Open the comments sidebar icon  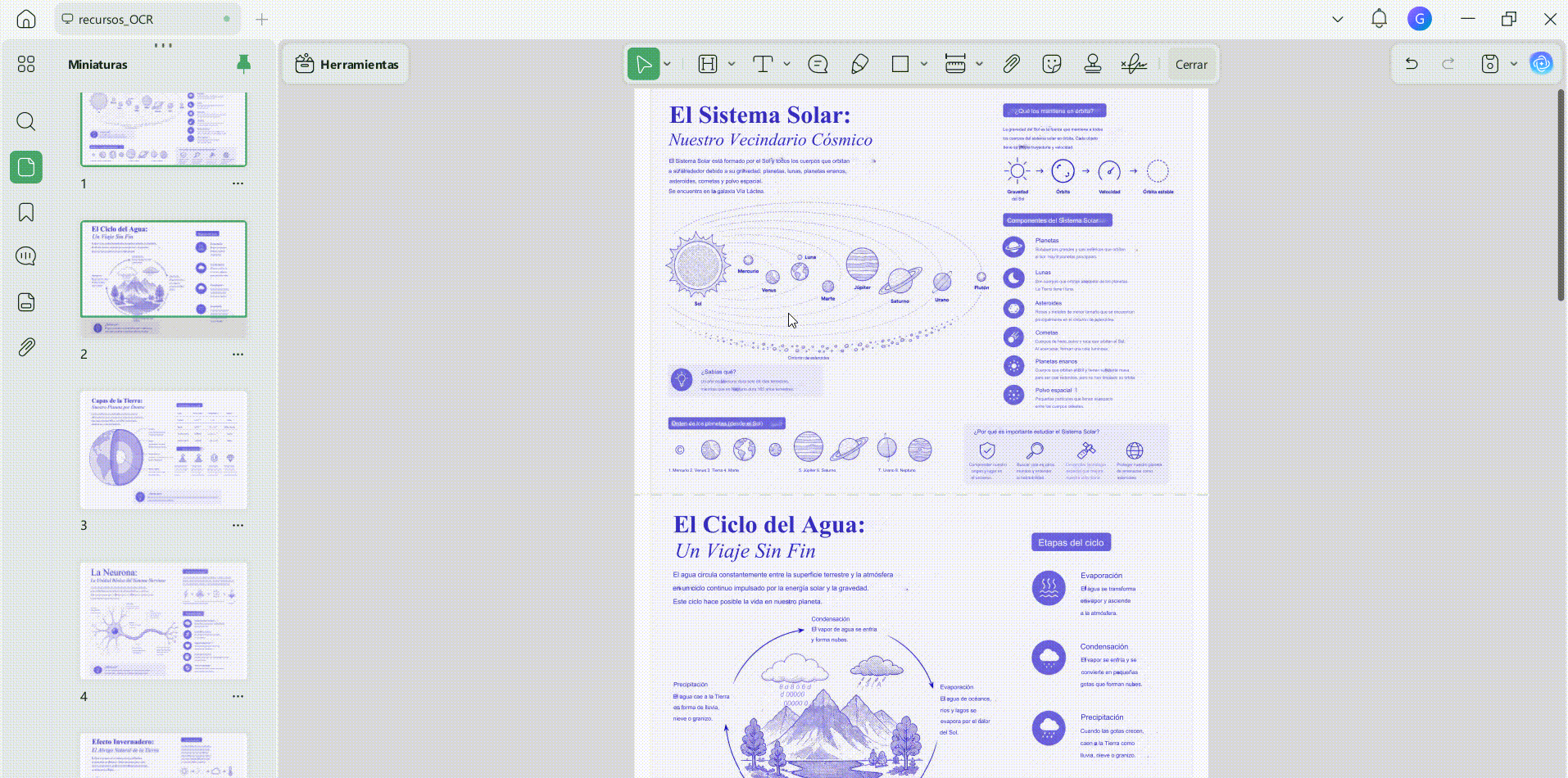pyautogui.click(x=26, y=256)
